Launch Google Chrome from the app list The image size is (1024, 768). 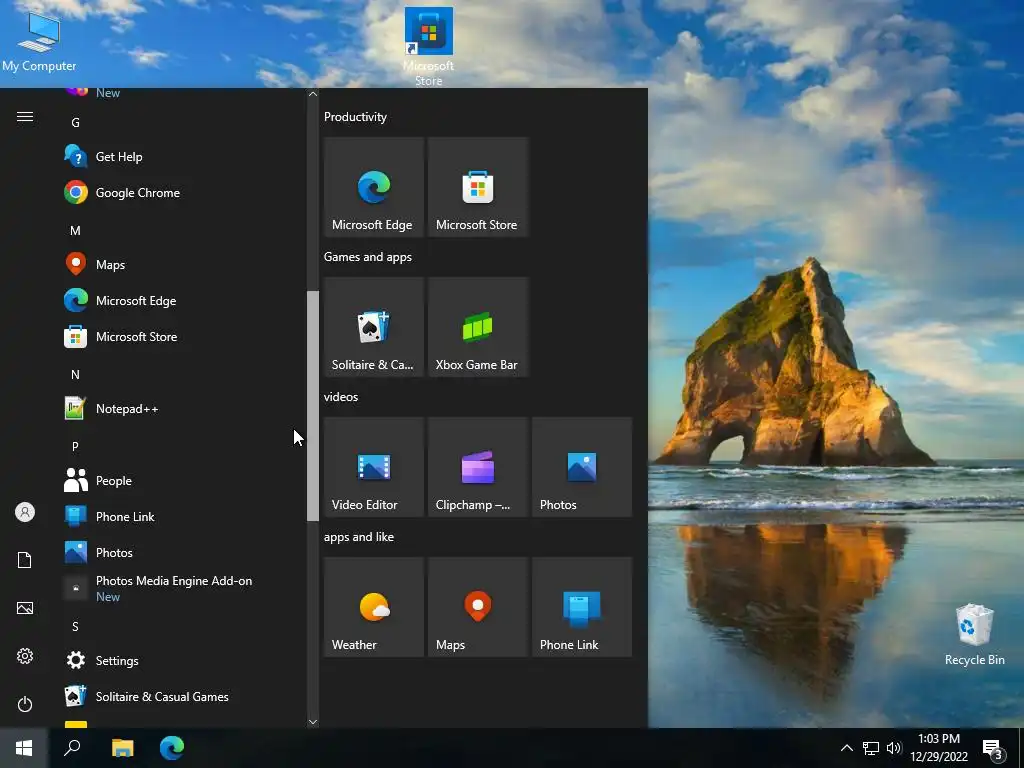[x=182, y=193]
